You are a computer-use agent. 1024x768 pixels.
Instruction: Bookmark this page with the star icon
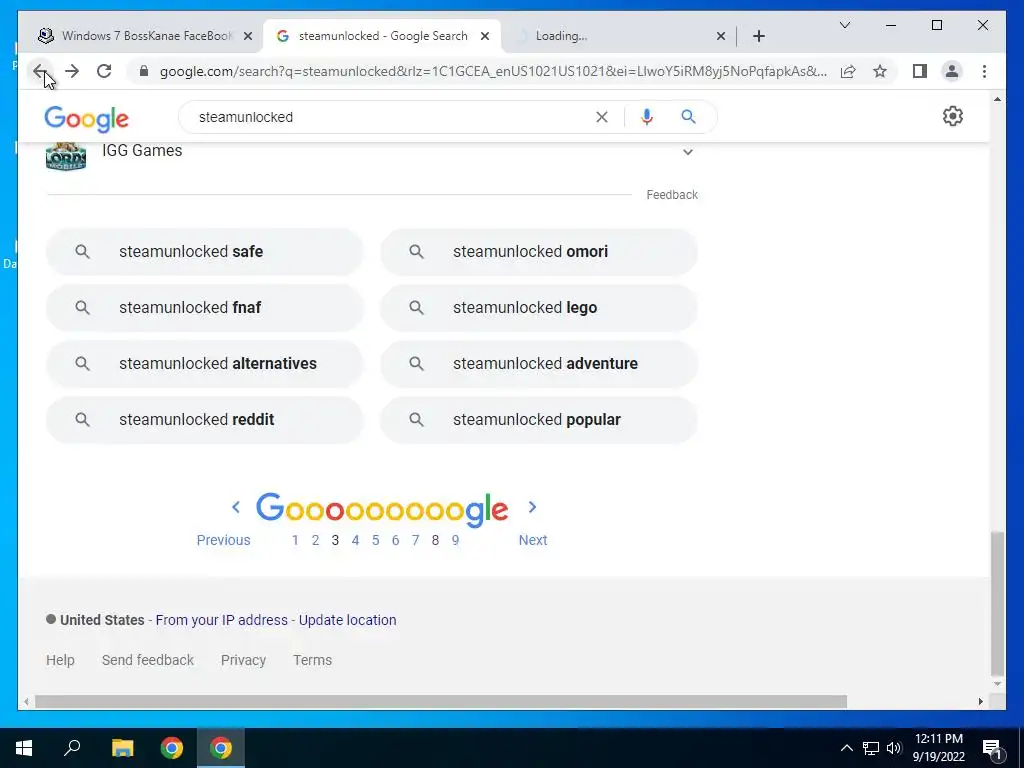pos(880,71)
